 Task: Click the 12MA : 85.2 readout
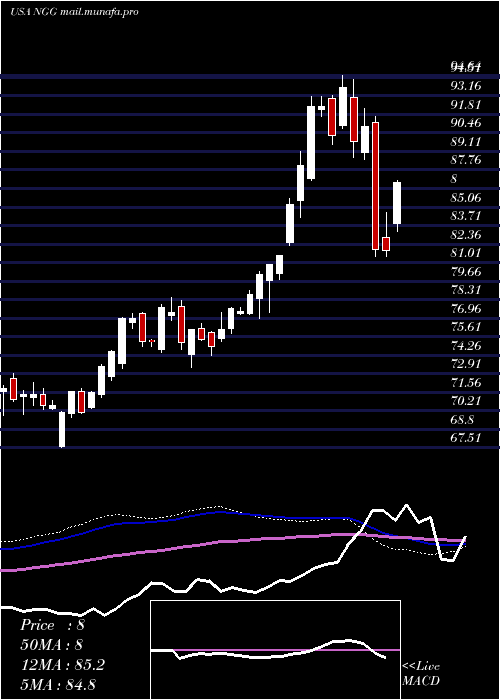point(63,665)
